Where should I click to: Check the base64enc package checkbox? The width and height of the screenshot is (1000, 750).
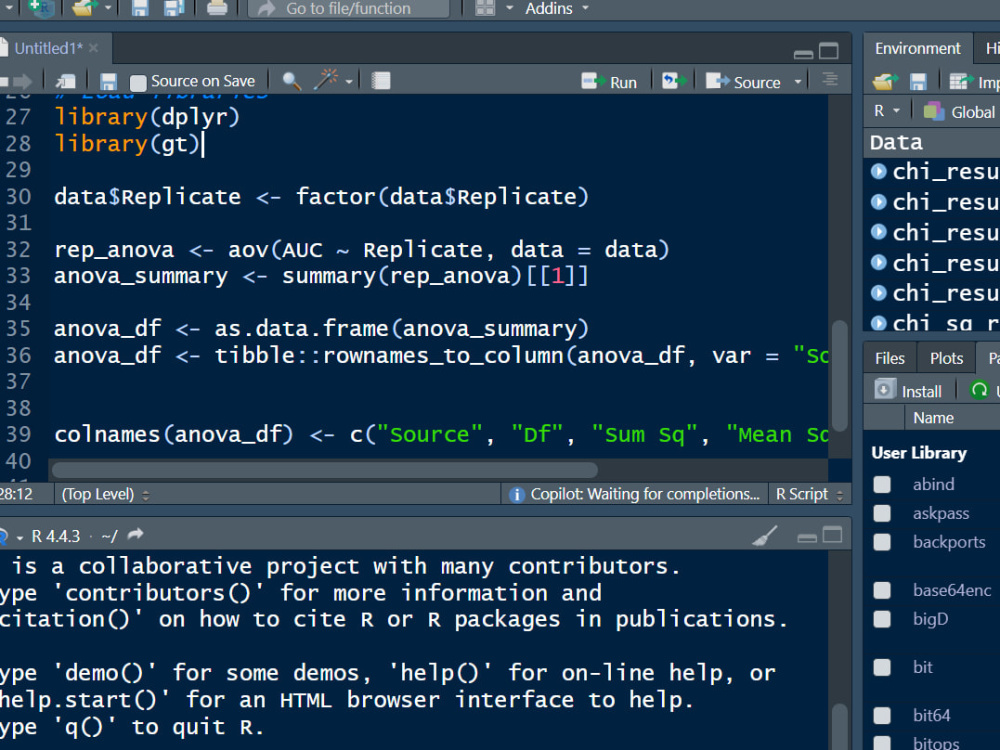coord(882,591)
